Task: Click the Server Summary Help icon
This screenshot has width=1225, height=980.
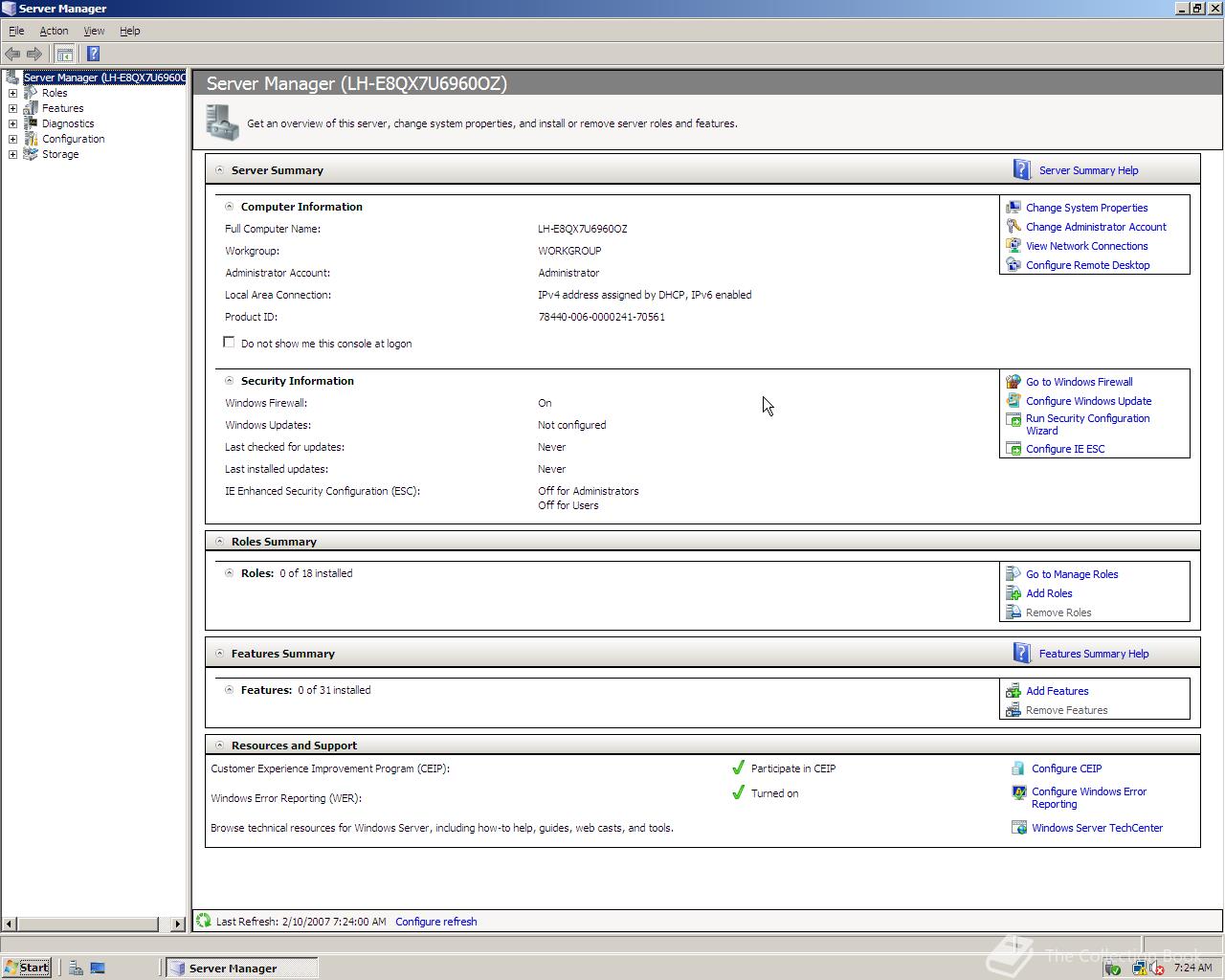Action: pos(1022,169)
